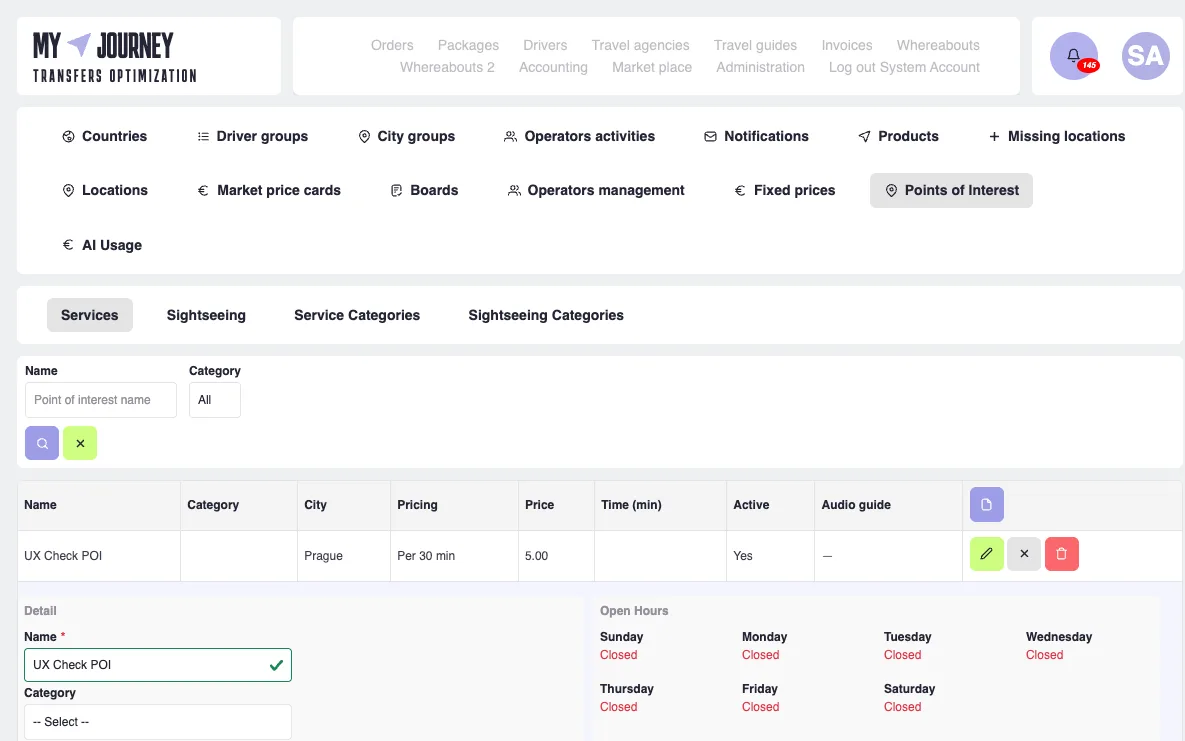Screen dimensions: 1185x741
Task: Cancel editing with the gray X icon
Action: (x=1024, y=554)
